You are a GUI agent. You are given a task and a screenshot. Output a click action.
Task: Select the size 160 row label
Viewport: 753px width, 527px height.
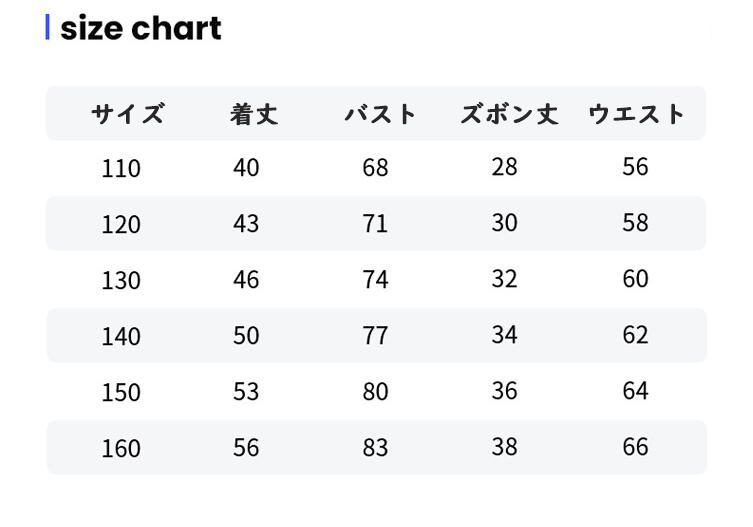coord(121,448)
